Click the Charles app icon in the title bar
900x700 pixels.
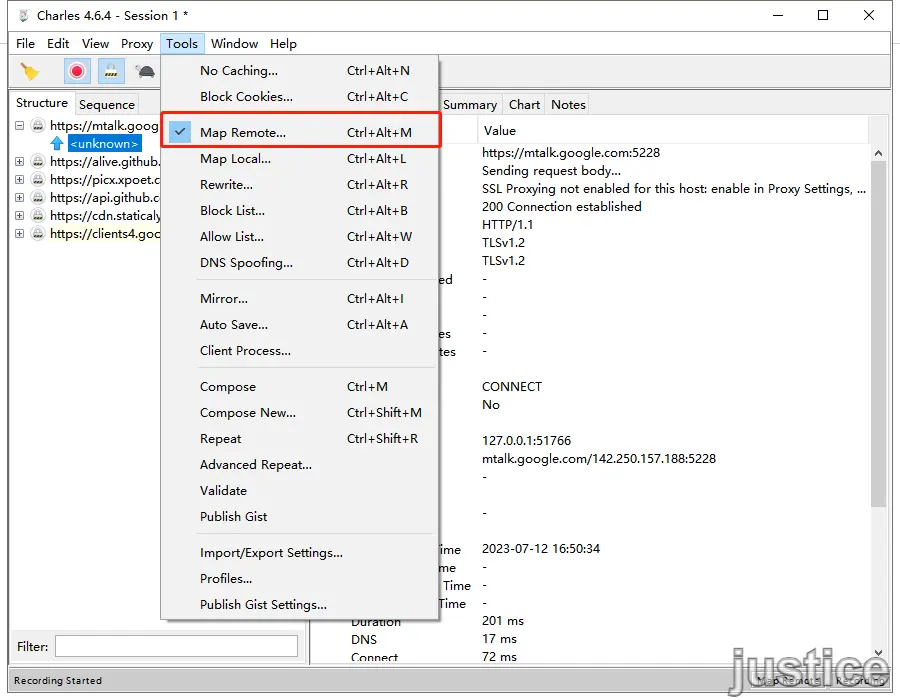pyautogui.click(x=23, y=15)
